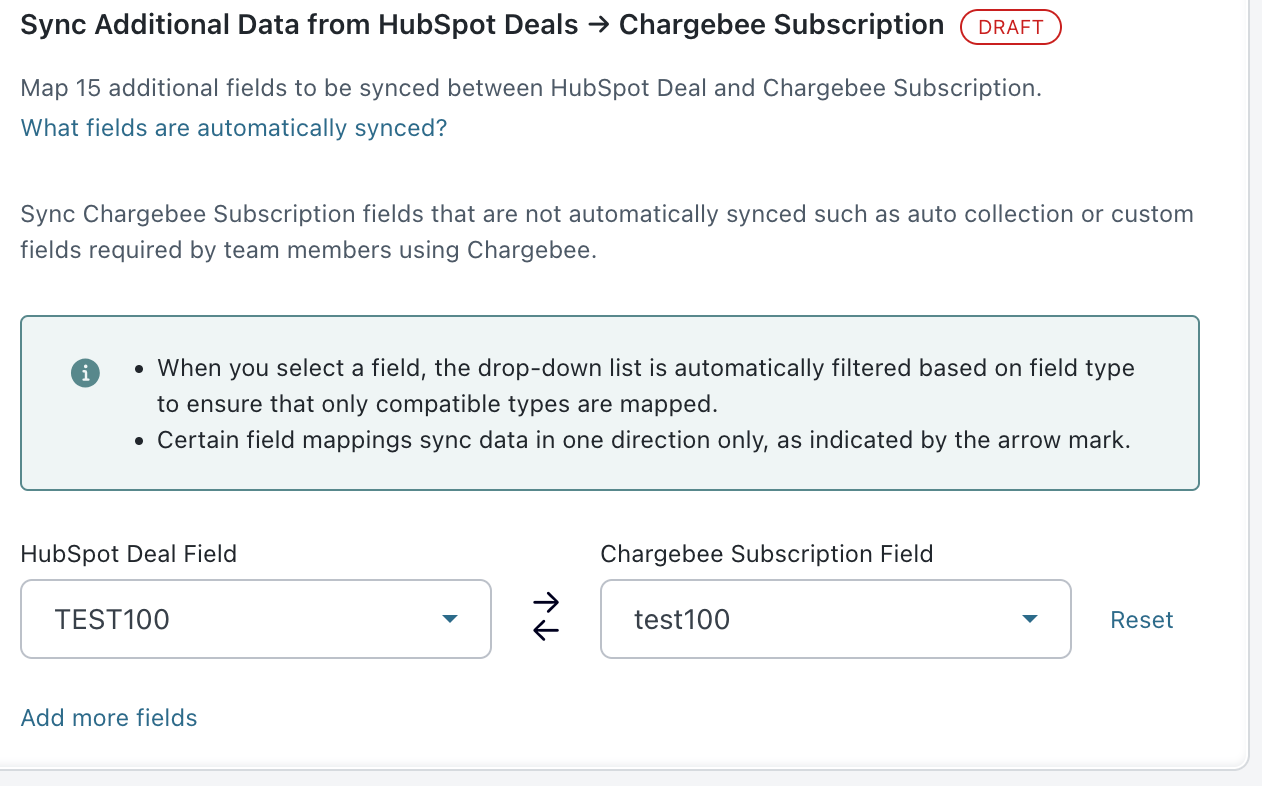Select the "Chargebee Subscription Field" label
The height and width of the screenshot is (786, 1262).
[x=766, y=554]
